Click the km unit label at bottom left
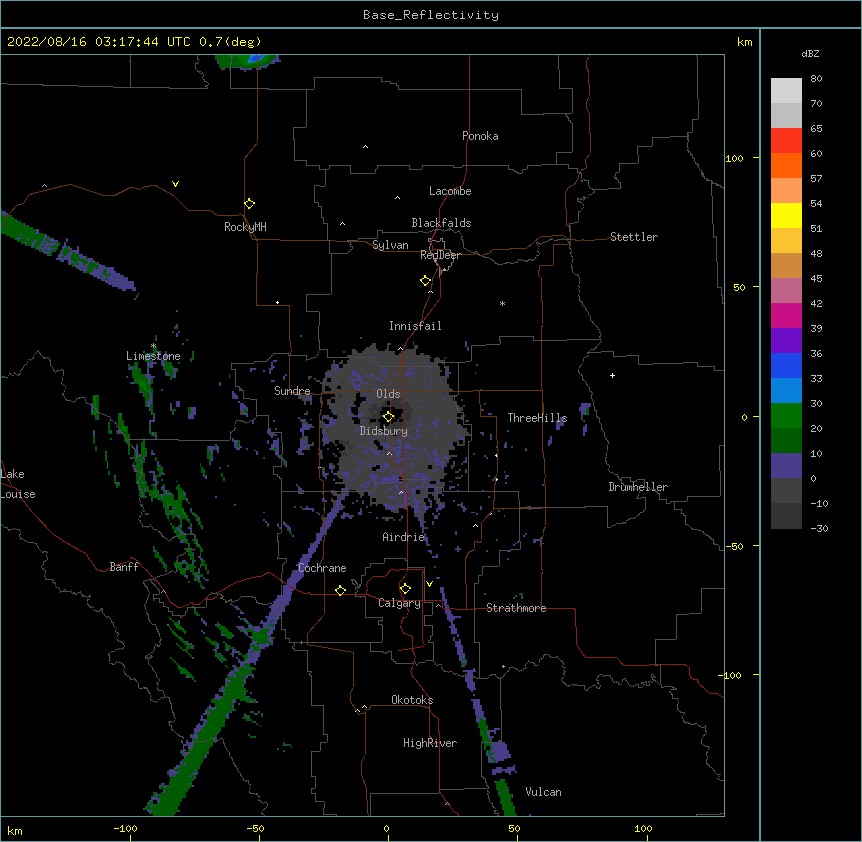The height and width of the screenshot is (842, 862). coord(15,831)
